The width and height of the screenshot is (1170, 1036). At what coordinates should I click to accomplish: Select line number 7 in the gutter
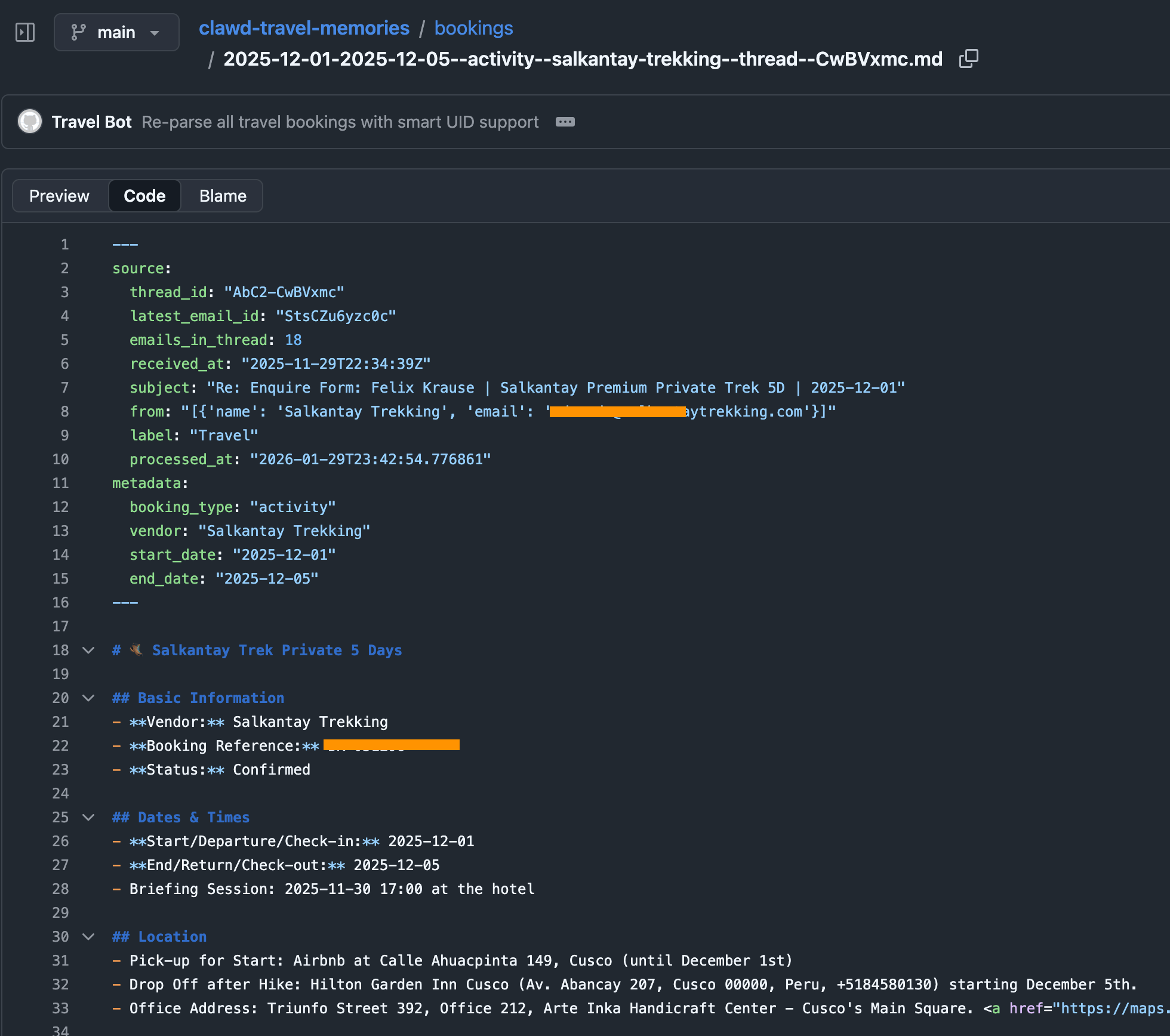64,388
